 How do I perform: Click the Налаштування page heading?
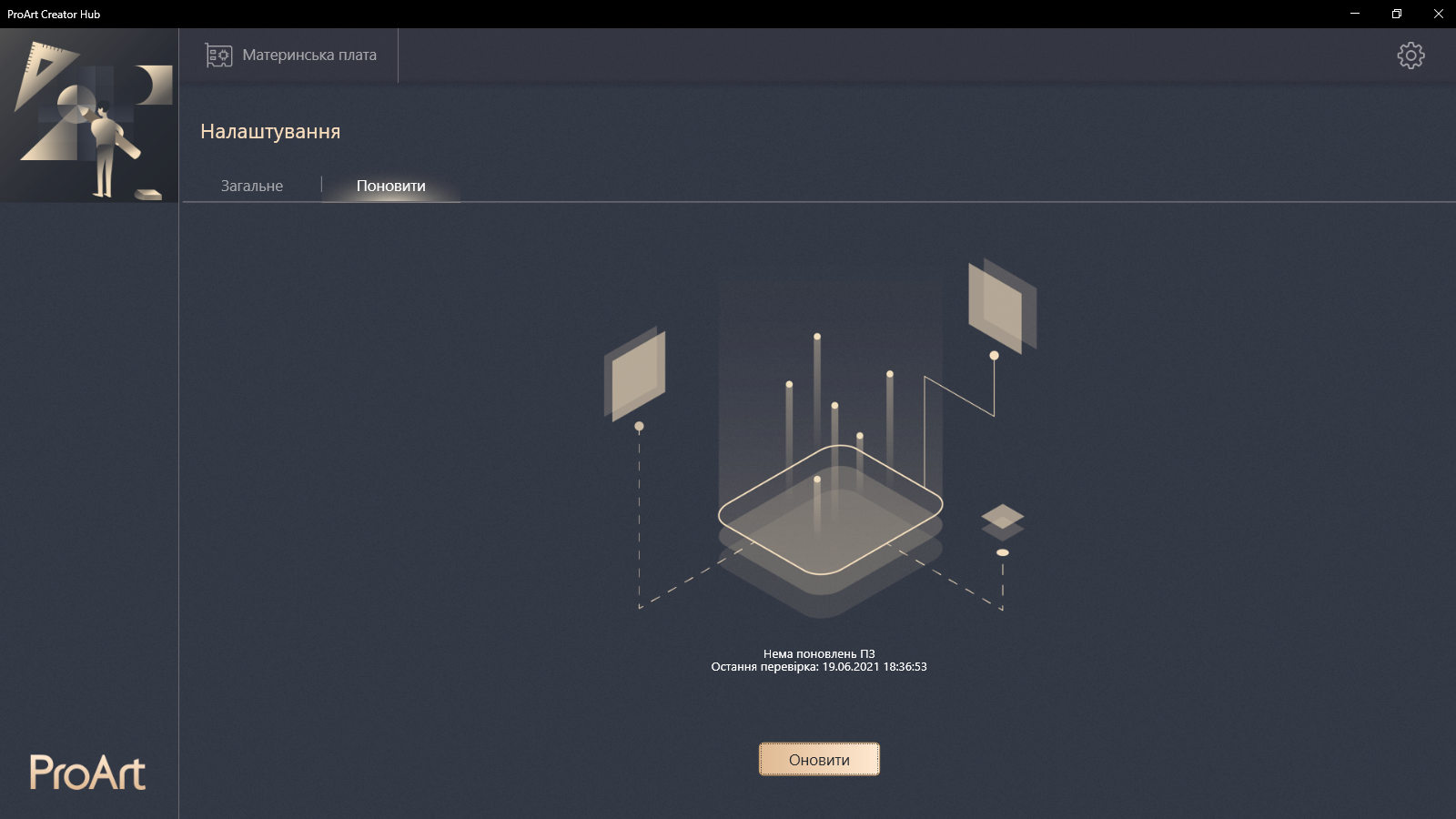[x=270, y=131]
